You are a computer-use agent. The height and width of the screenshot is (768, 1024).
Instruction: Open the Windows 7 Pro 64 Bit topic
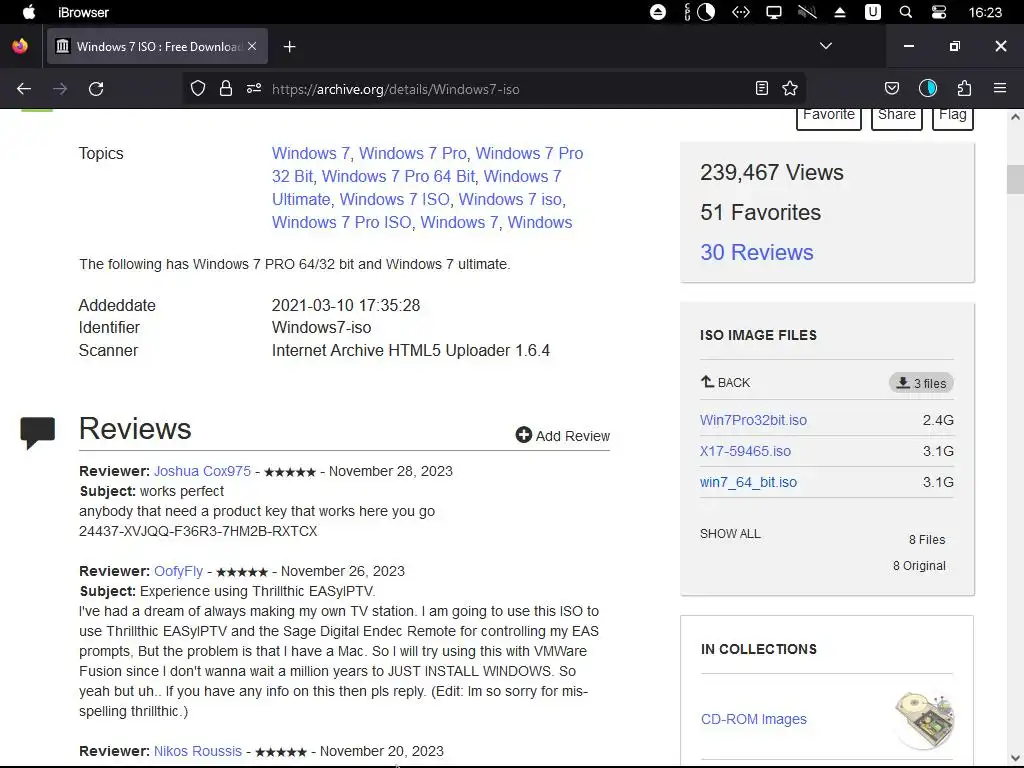(x=398, y=176)
